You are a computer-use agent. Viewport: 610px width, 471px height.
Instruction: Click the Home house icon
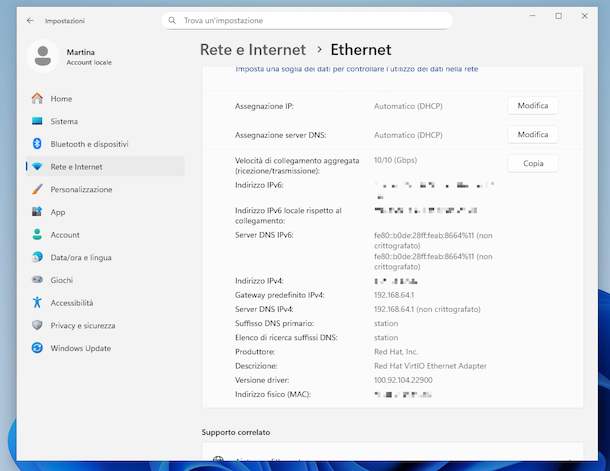click(37, 98)
